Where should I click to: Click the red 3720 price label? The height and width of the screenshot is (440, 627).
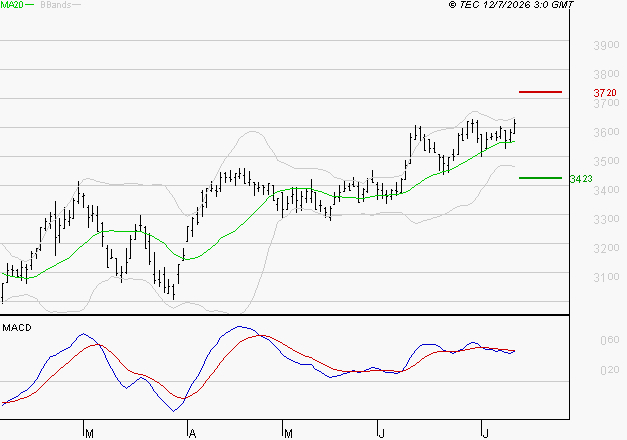tap(605, 93)
